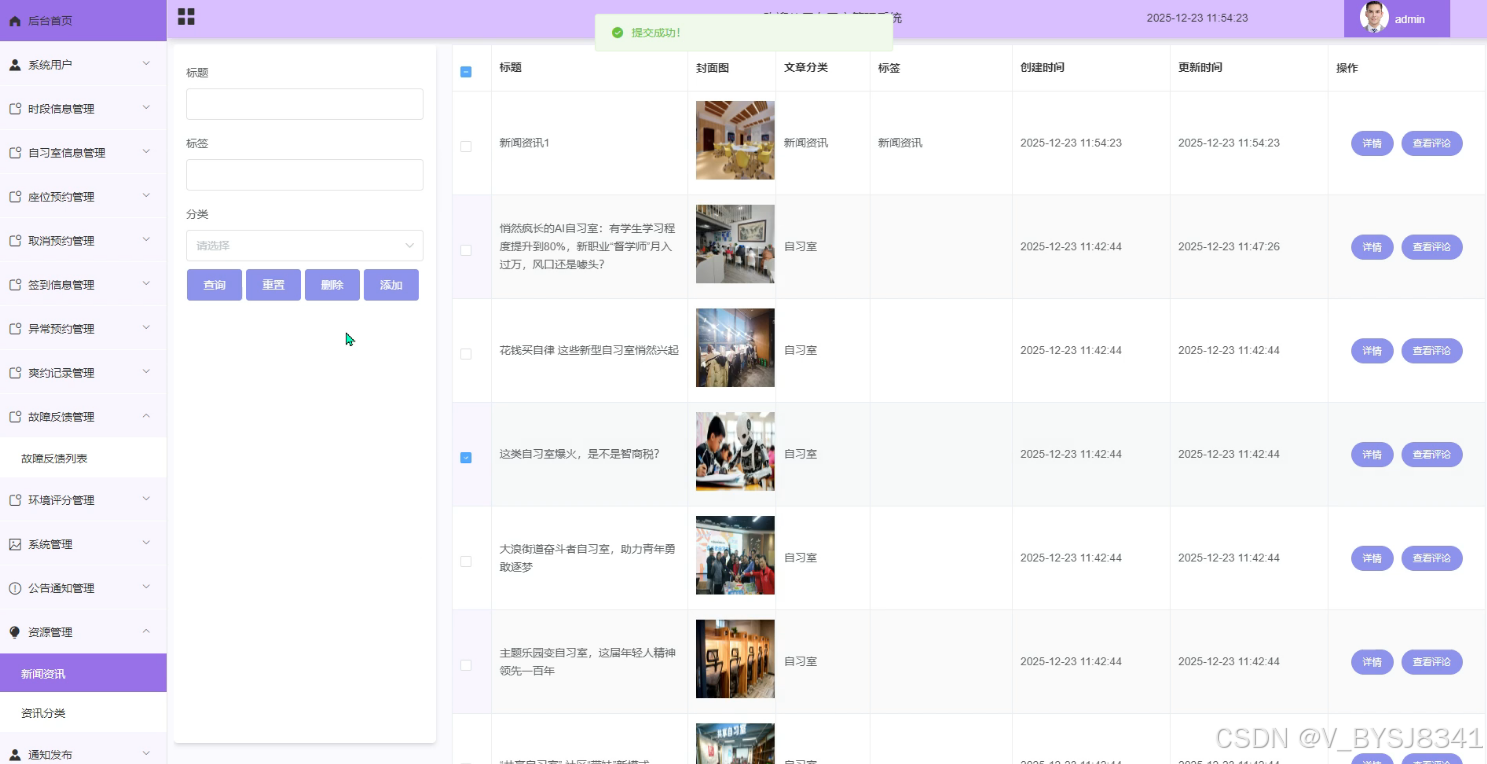1487x764 pixels.
Task: Select the checkbox for 悄然疯长的AI自习室 article
Action: (x=466, y=250)
